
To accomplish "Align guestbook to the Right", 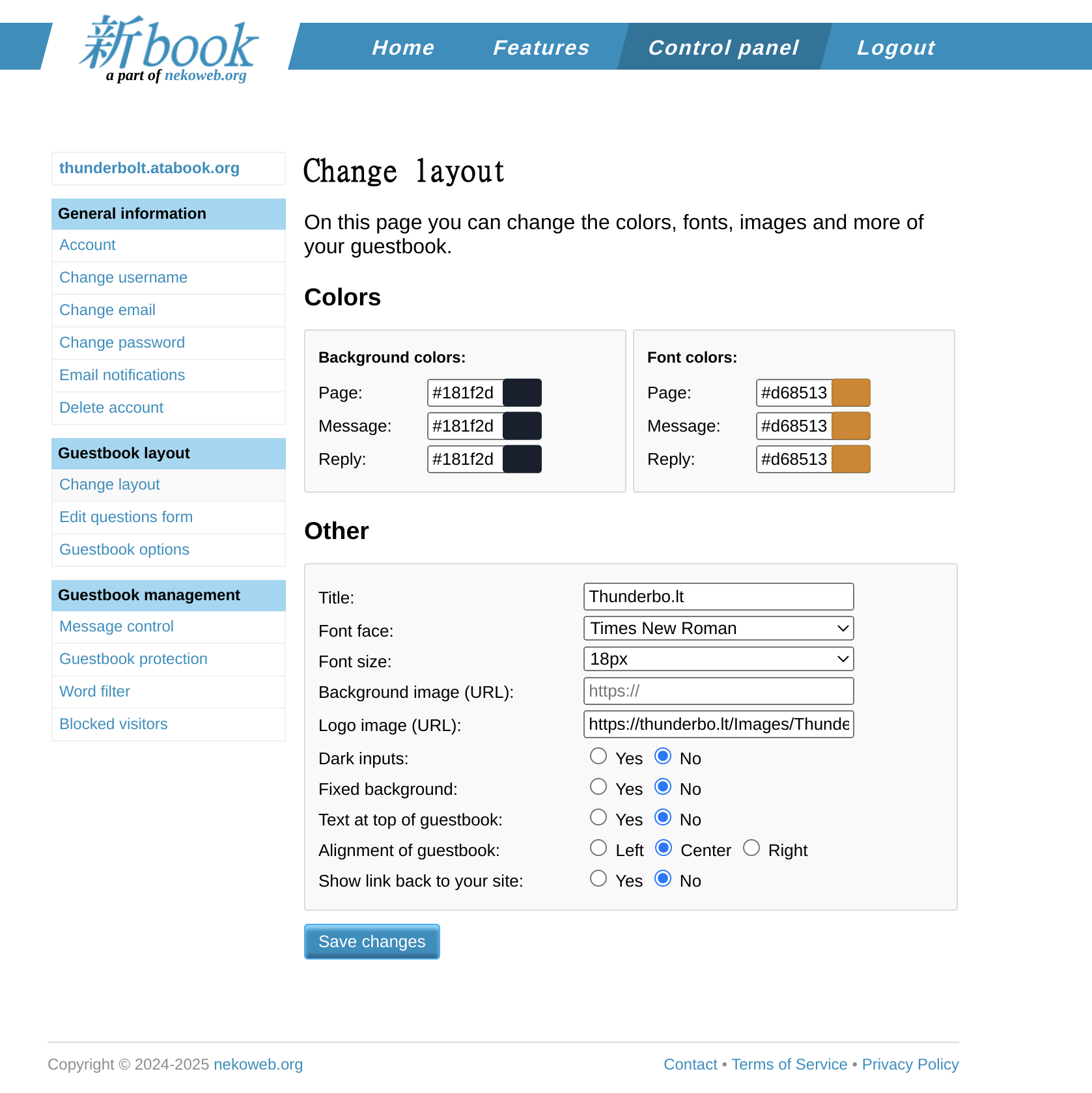I will point(751,848).
